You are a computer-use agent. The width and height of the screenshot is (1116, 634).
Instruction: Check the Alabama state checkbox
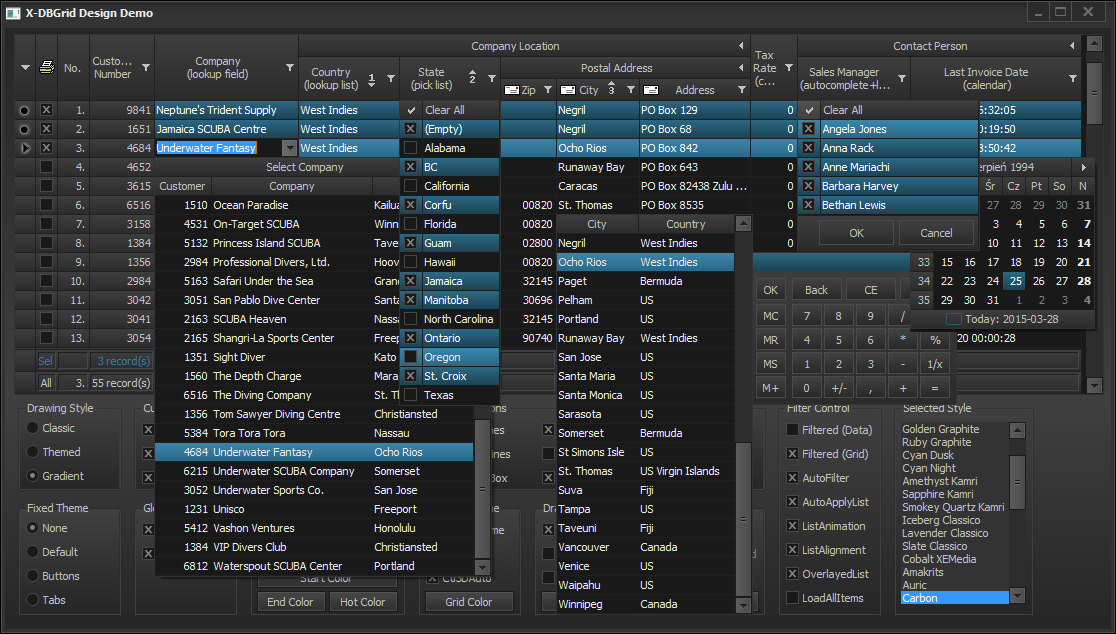point(410,148)
